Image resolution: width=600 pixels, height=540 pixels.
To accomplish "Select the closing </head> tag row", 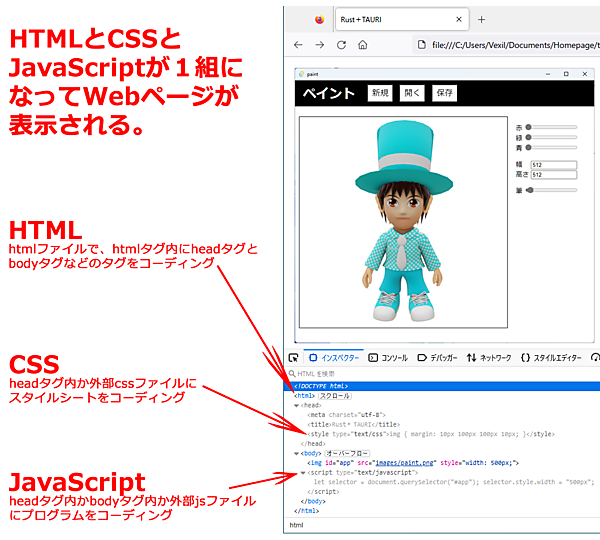I will (313, 444).
